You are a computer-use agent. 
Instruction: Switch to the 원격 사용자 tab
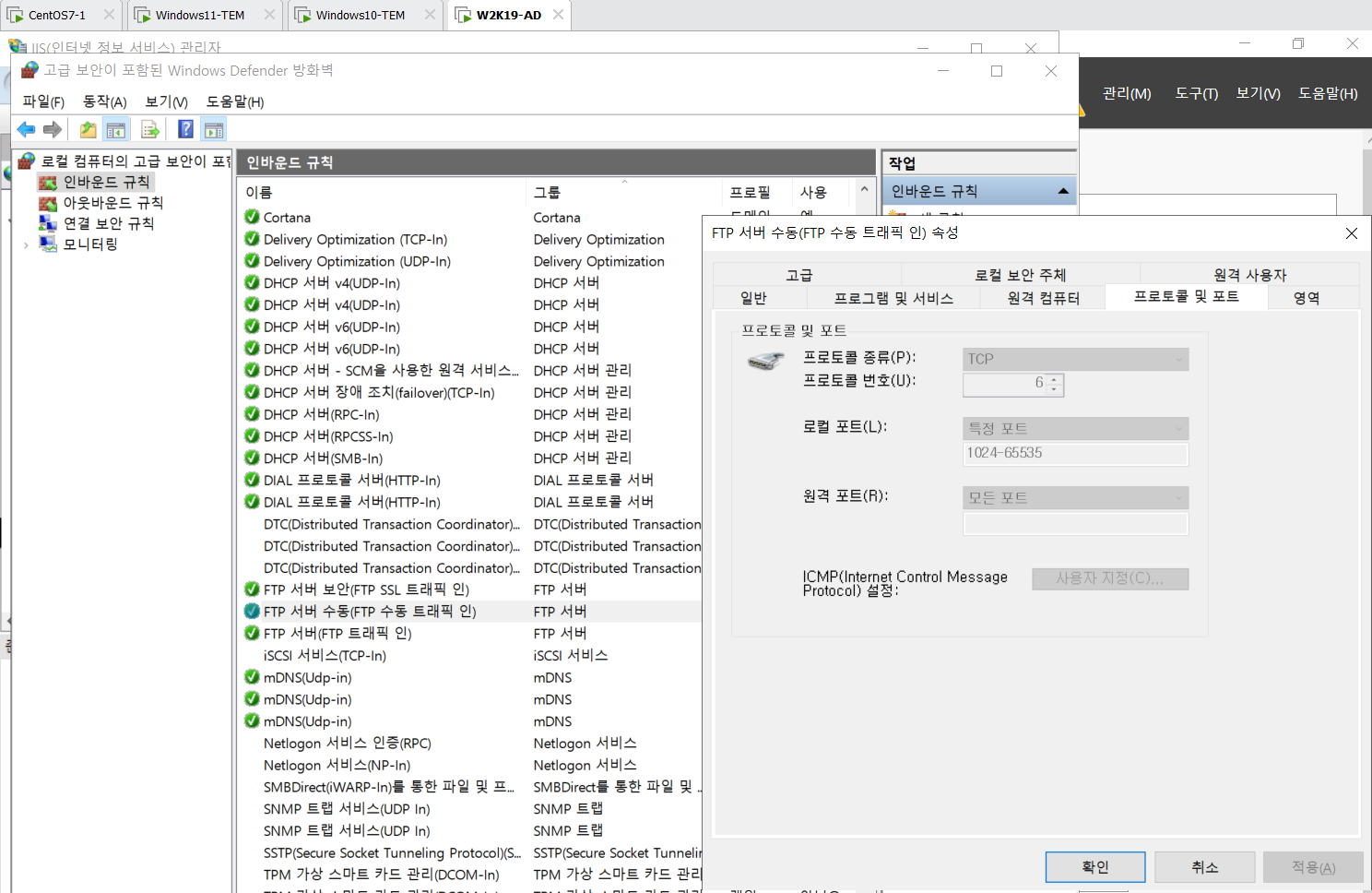[x=1249, y=275]
